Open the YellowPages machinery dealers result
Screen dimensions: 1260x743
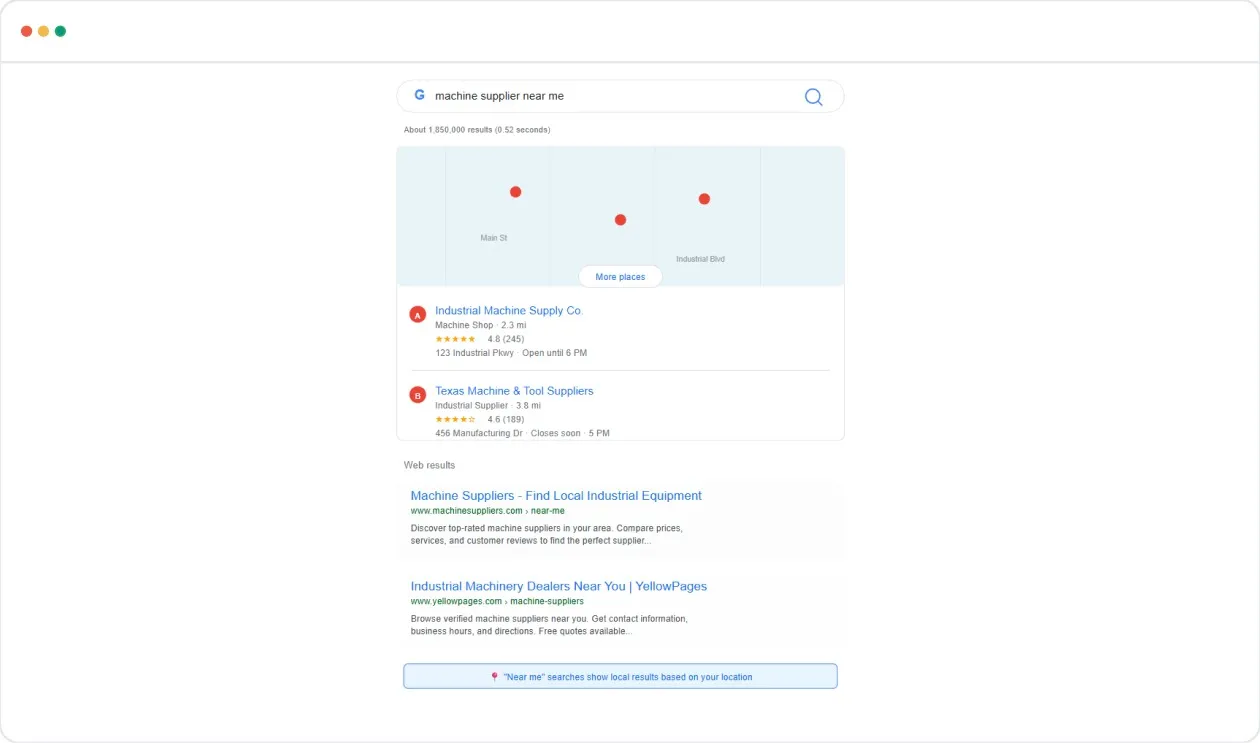point(558,586)
